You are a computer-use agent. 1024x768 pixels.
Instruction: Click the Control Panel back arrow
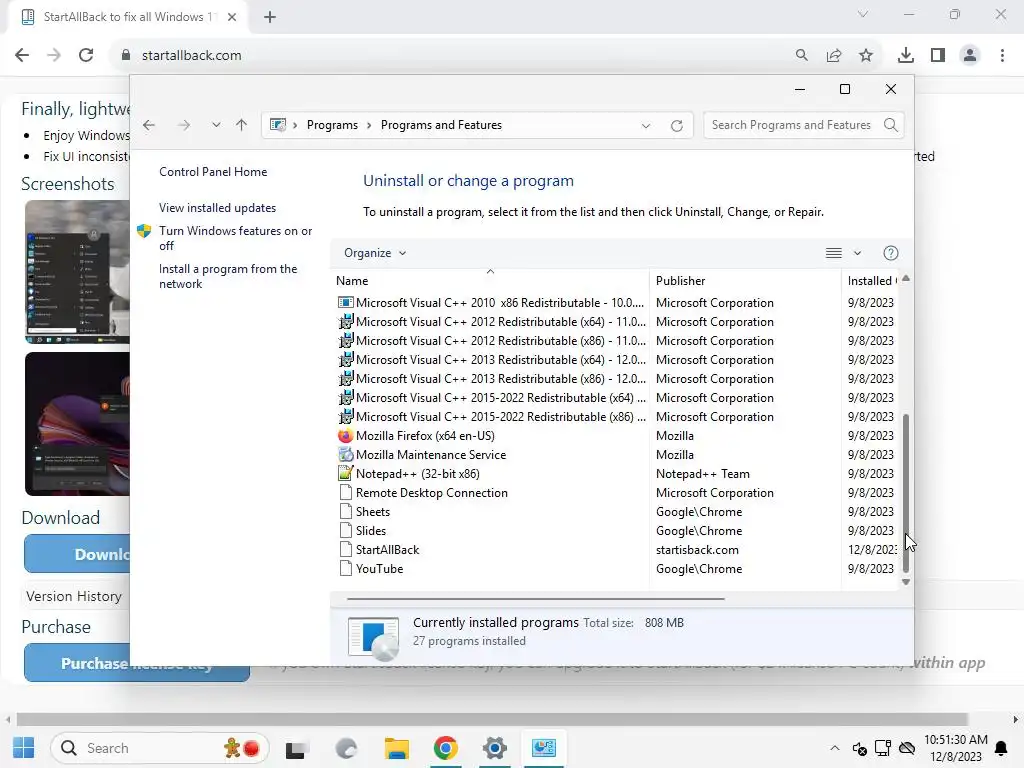tap(149, 125)
